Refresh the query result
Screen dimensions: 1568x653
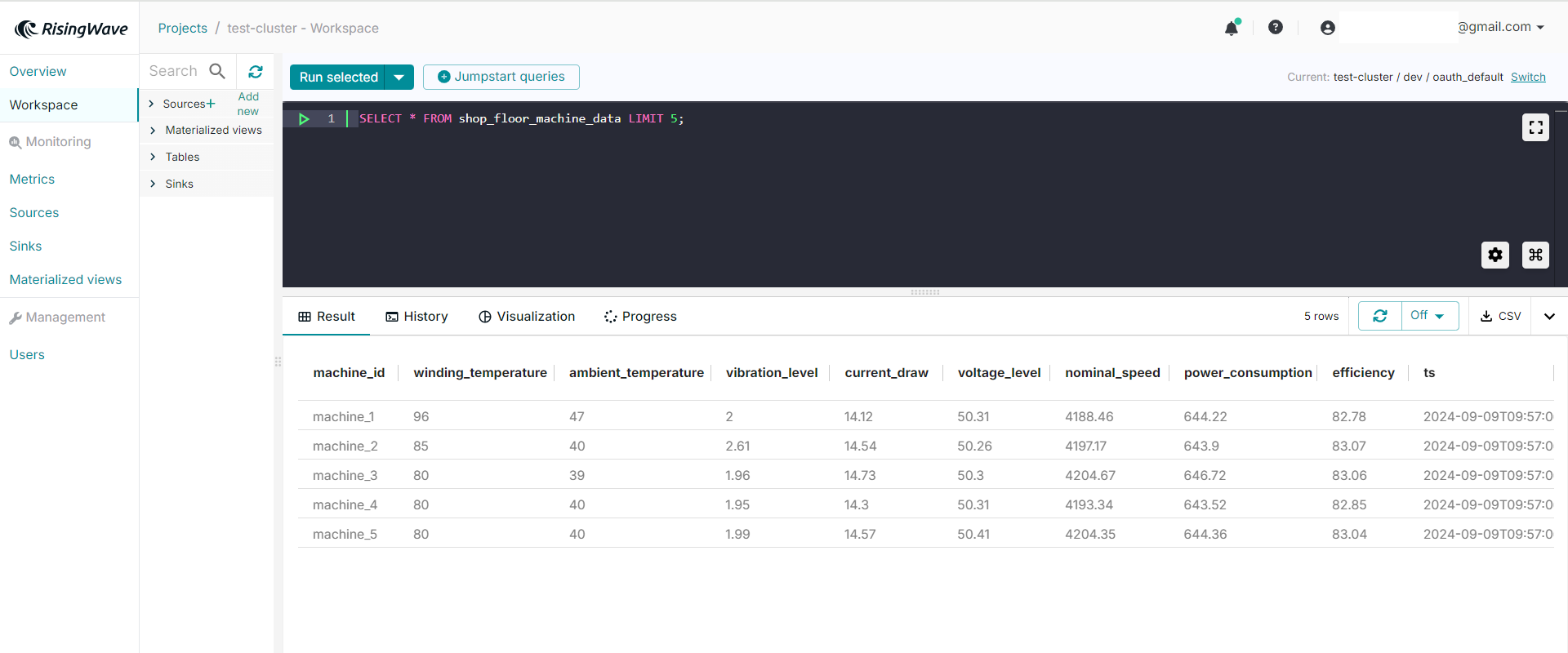(x=1379, y=316)
